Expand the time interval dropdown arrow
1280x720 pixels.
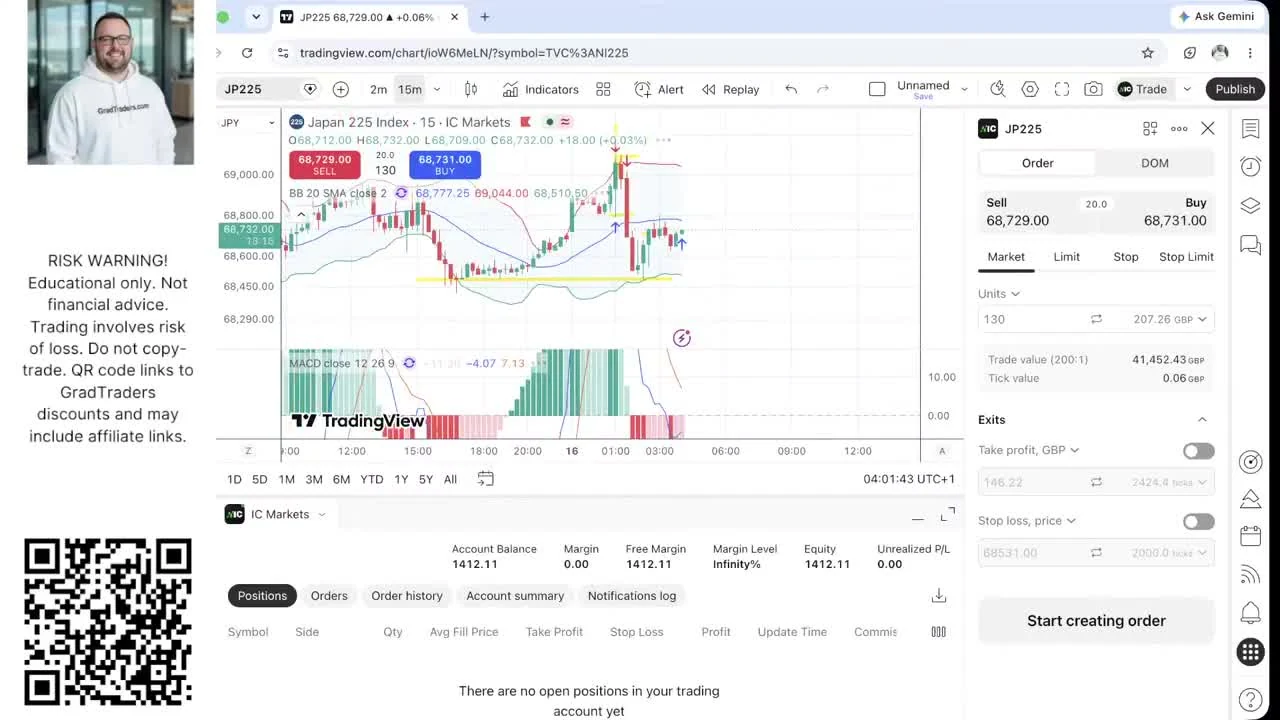click(x=436, y=89)
